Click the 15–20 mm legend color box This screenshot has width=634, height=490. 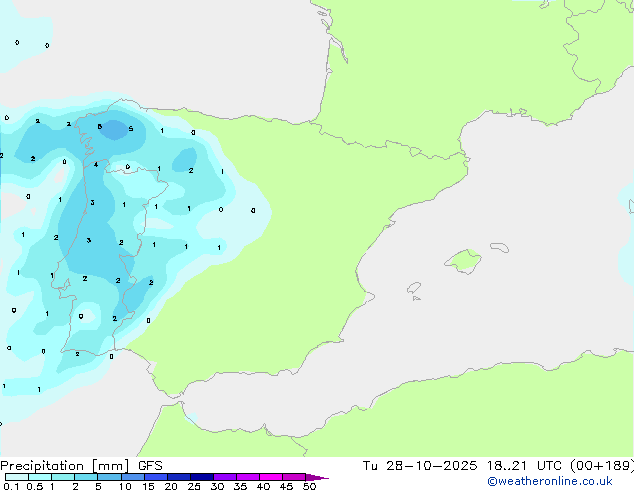(x=156, y=477)
